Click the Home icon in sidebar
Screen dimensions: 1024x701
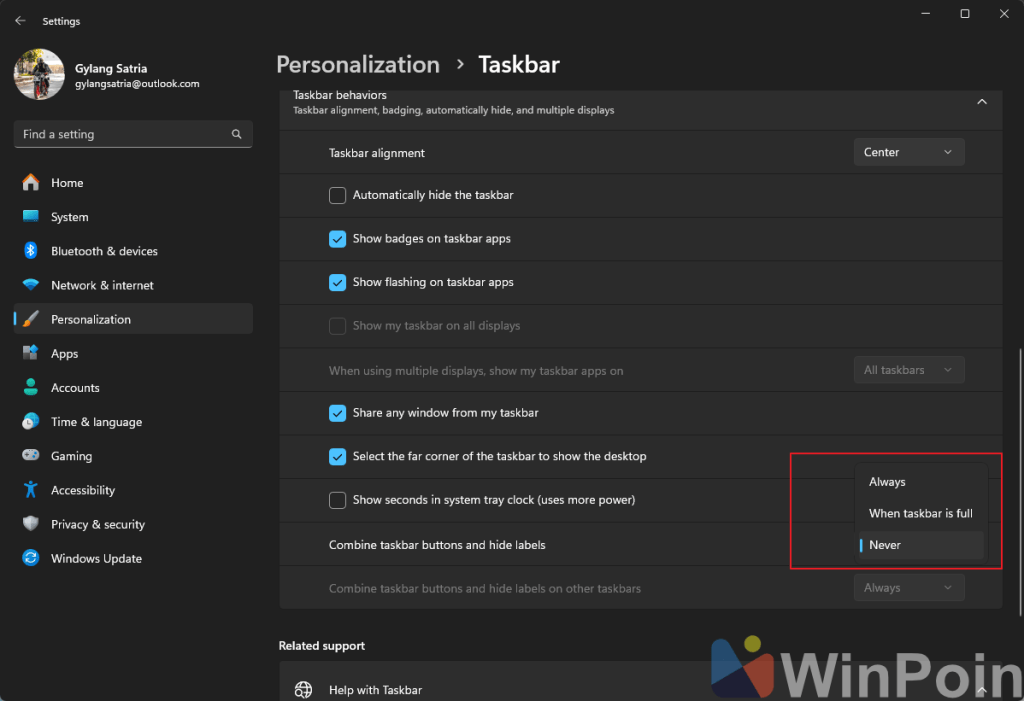coord(31,183)
